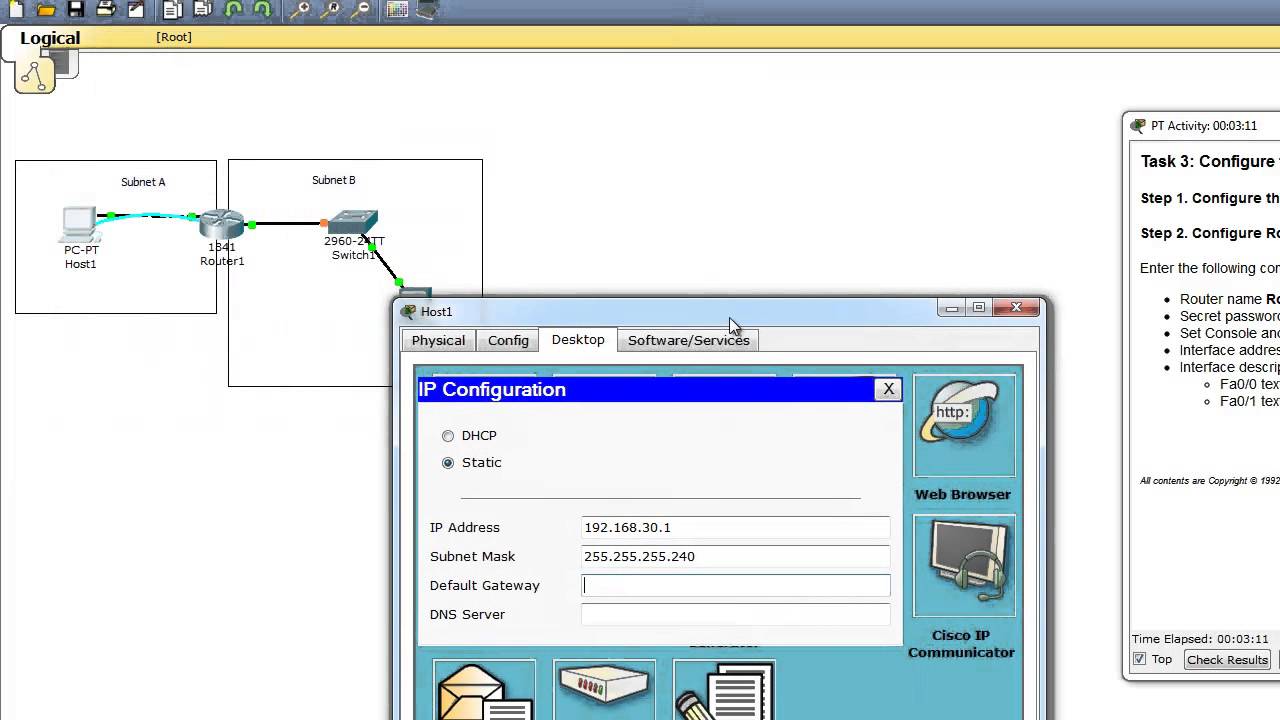Click the IP Address input field
Image resolution: width=1280 pixels, height=720 pixels.
(735, 527)
